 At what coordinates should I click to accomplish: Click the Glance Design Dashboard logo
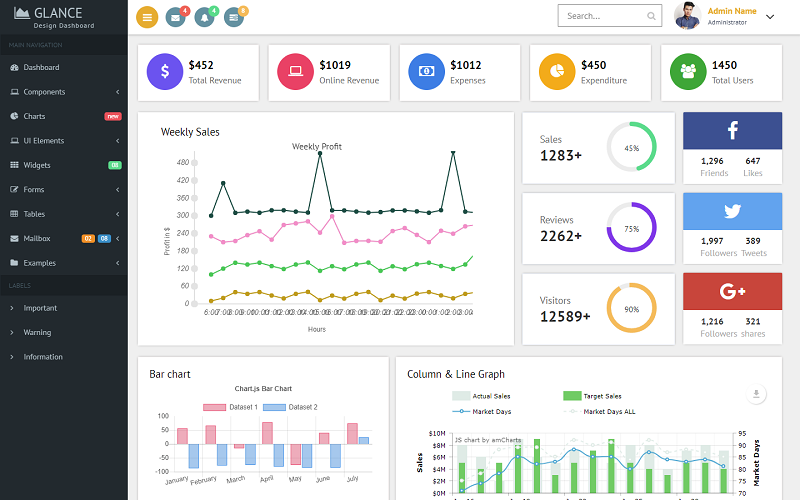click(54, 18)
